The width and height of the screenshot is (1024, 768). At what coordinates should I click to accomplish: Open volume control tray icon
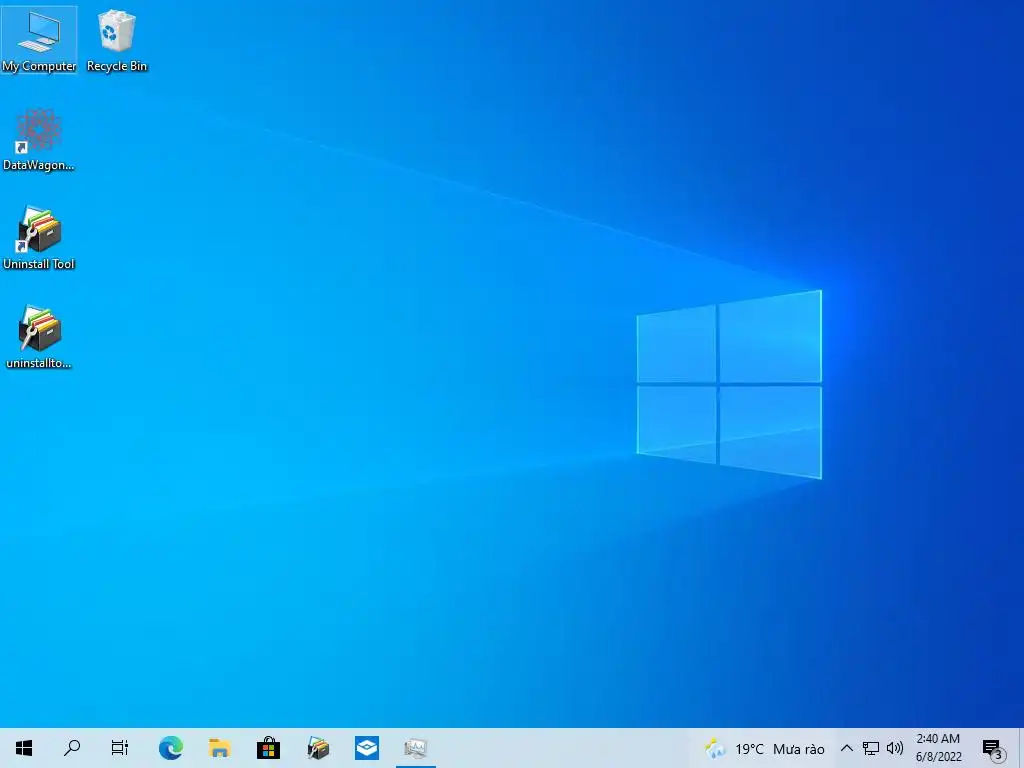pyautogui.click(x=895, y=748)
